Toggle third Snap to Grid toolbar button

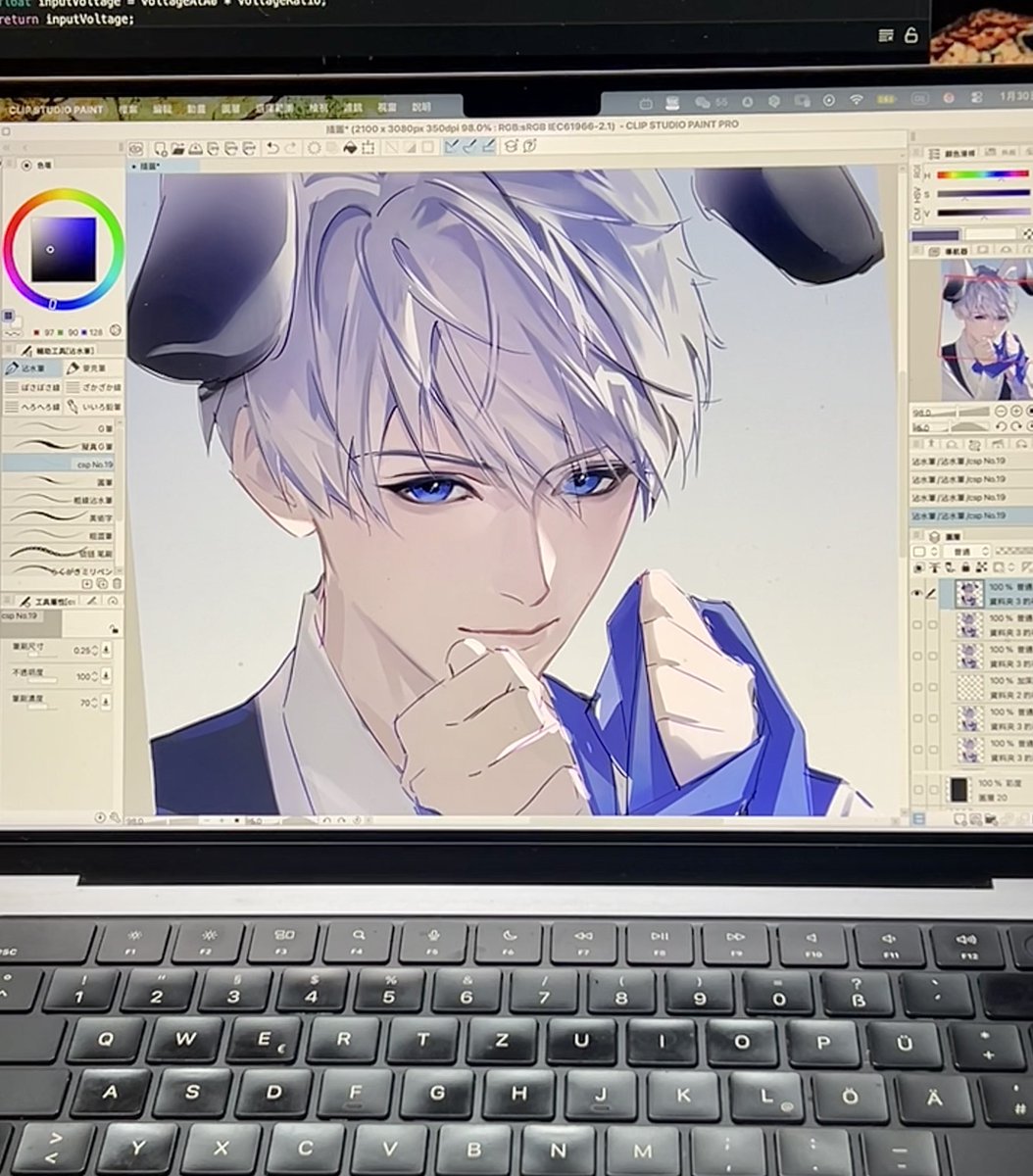point(487,148)
